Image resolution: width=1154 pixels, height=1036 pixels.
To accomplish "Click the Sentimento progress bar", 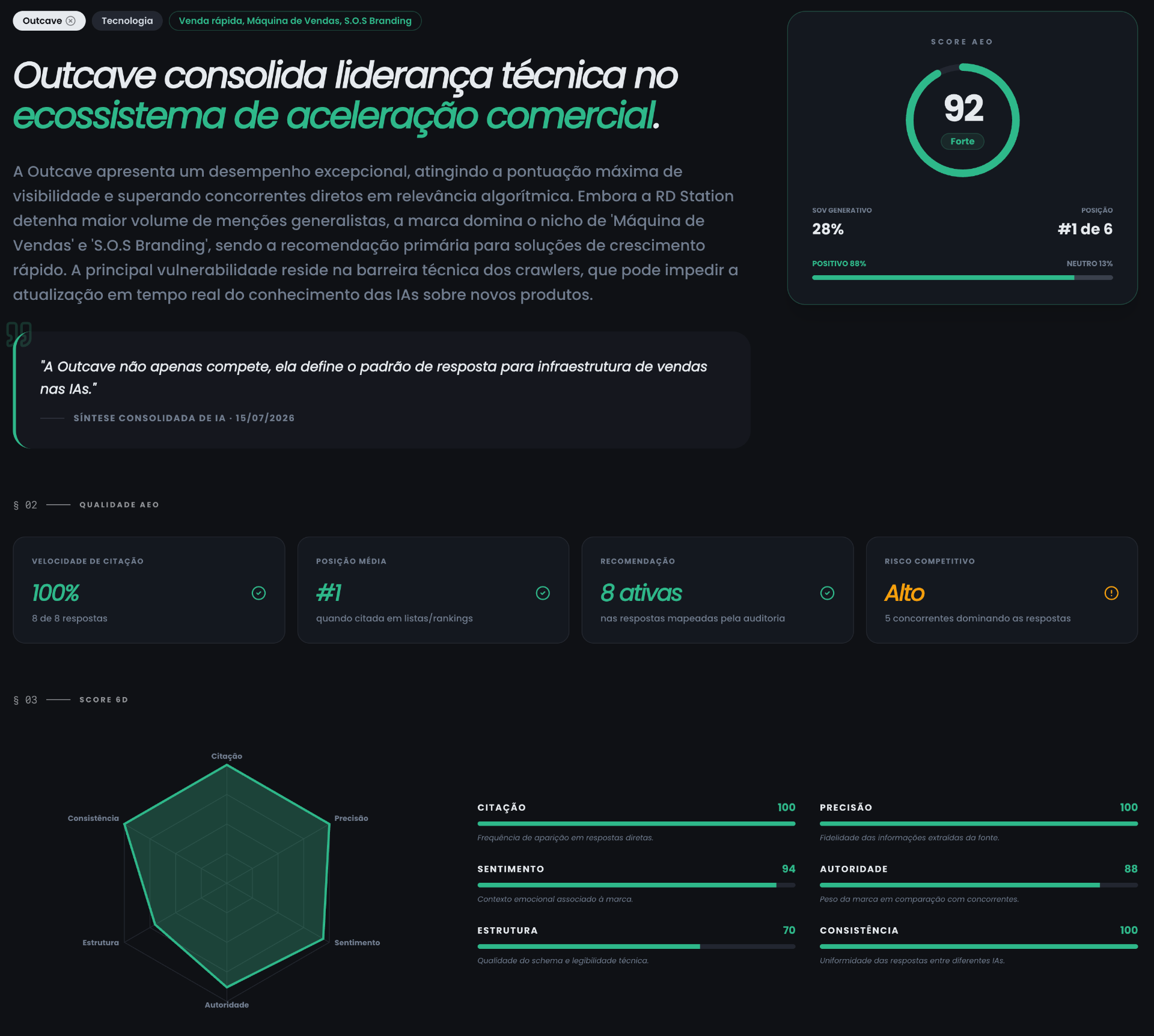I will [x=636, y=885].
